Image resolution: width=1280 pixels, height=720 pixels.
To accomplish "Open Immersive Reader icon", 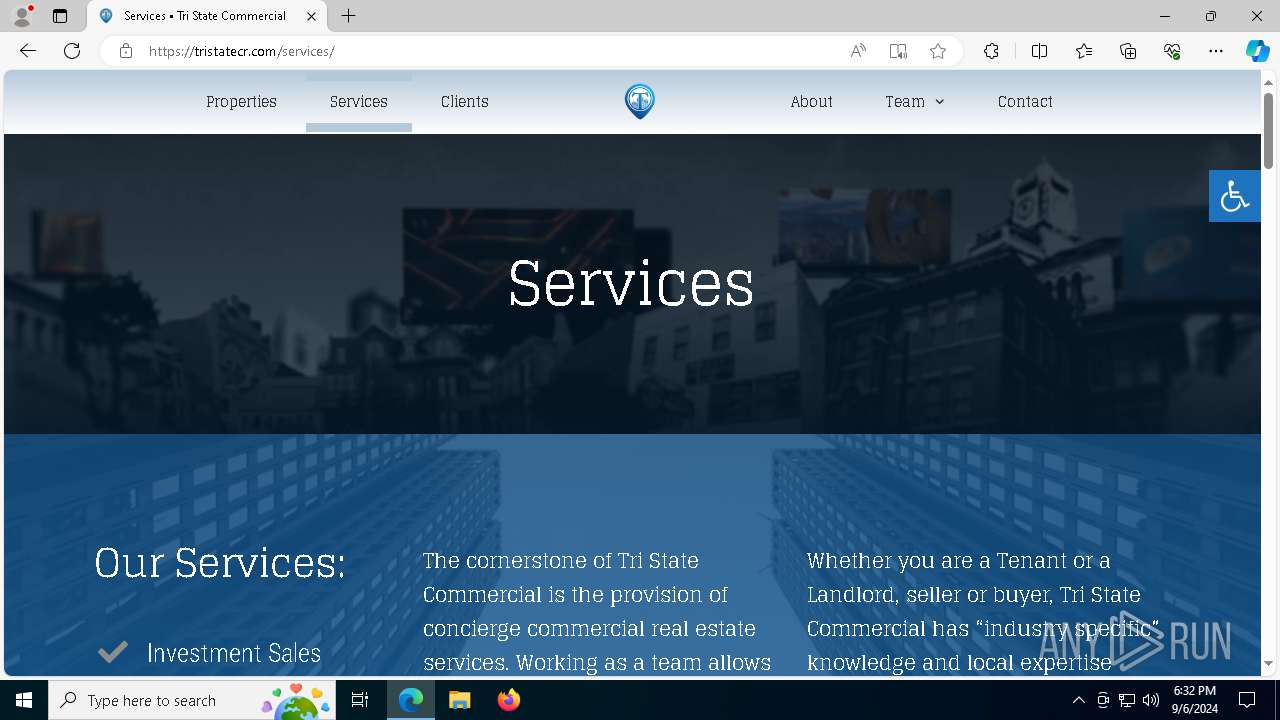I will (x=898, y=51).
